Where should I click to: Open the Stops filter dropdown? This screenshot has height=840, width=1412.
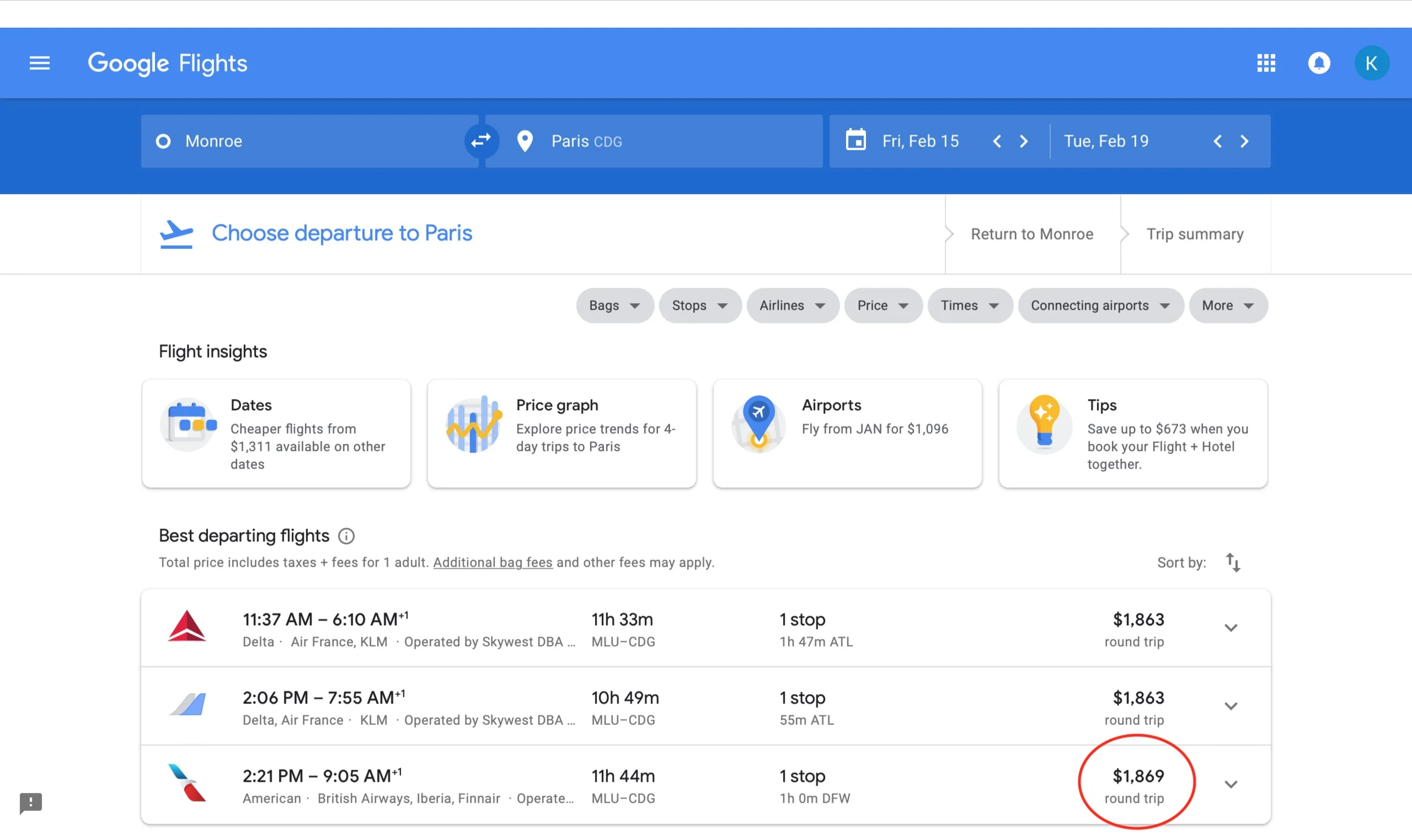tap(700, 305)
